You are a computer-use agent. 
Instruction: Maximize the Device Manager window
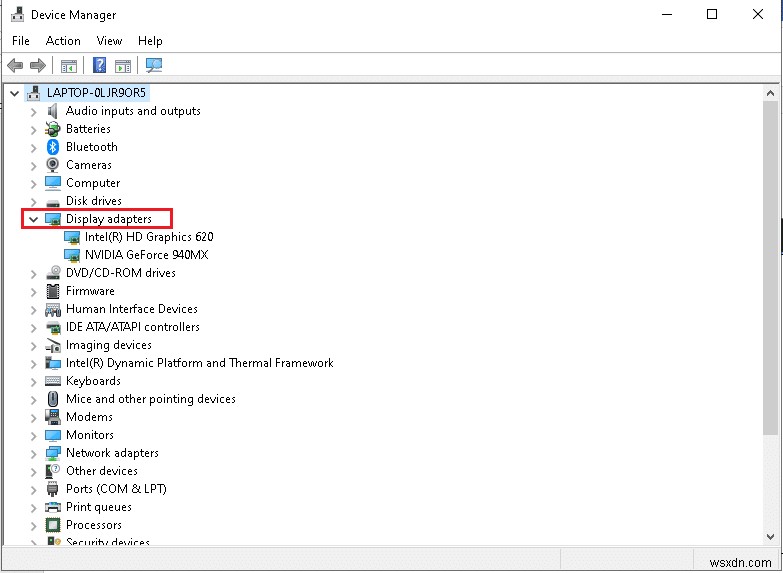(x=712, y=14)
